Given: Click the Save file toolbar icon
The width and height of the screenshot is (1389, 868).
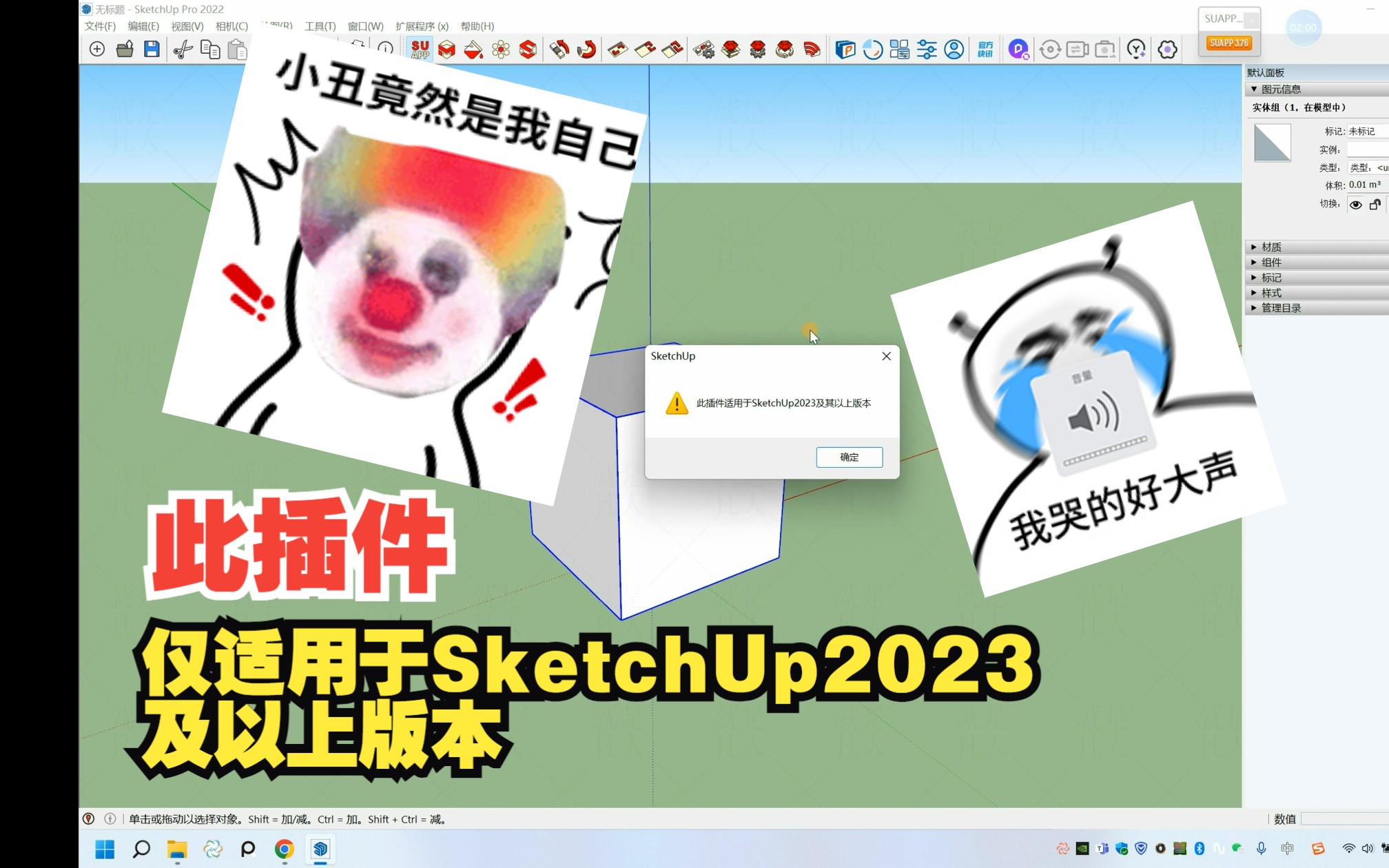Looking at the screenshot, I should [x=152, y=49].
